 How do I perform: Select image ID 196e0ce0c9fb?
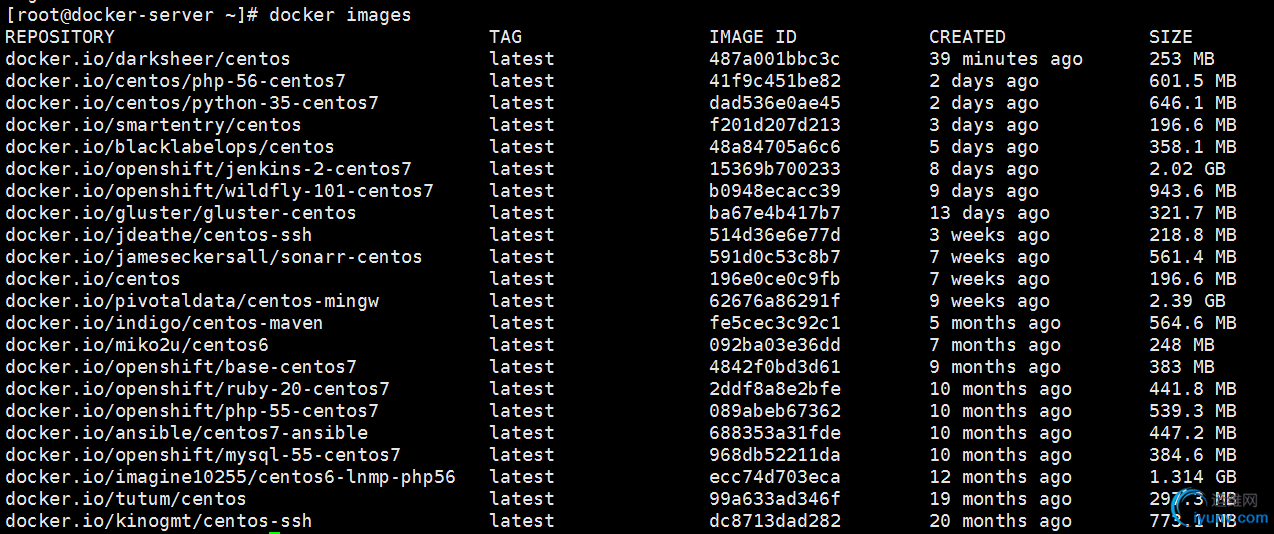click(775, 279)
